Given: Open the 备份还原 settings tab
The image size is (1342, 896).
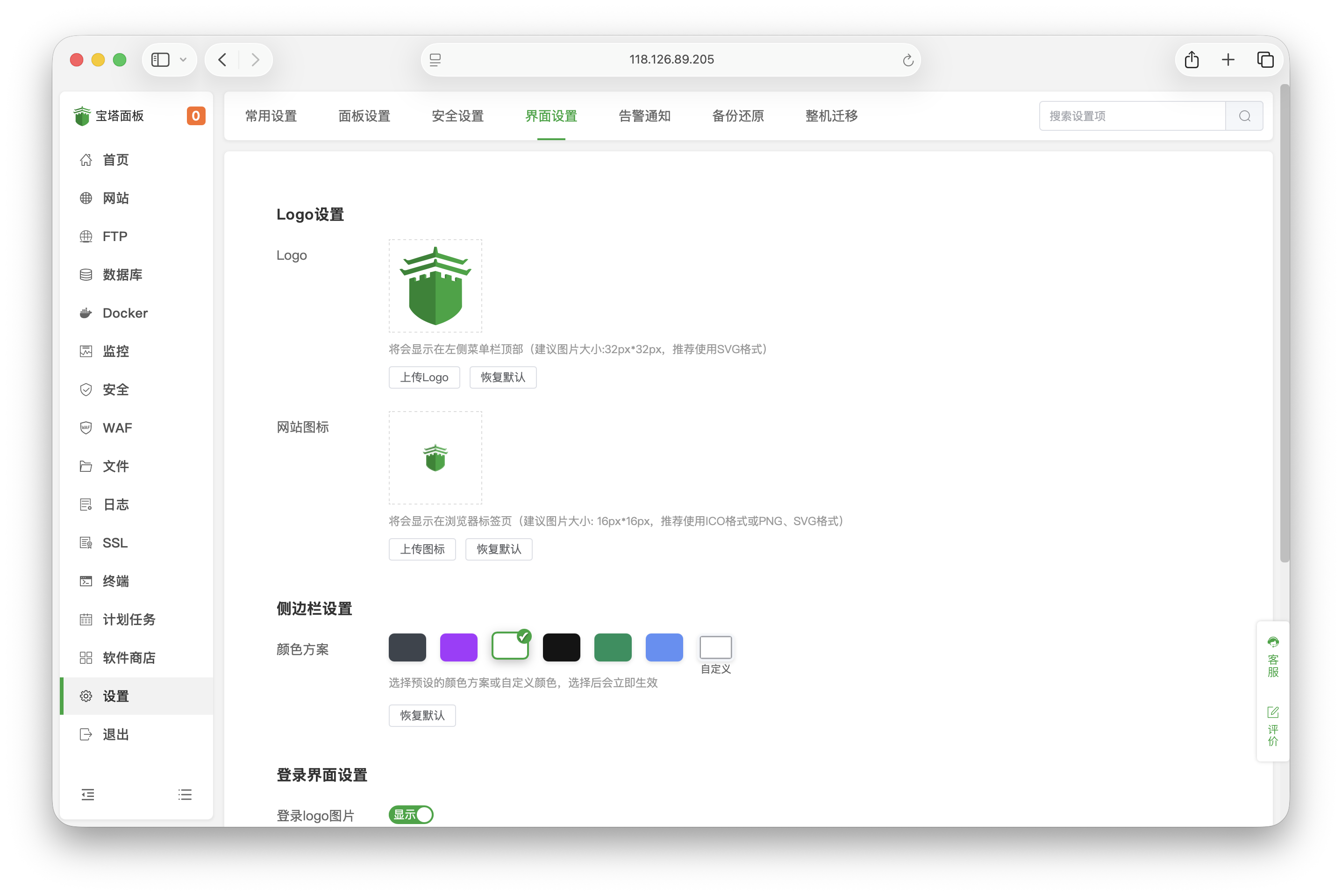Looking at the screenshot, I should tap(738, 116).
